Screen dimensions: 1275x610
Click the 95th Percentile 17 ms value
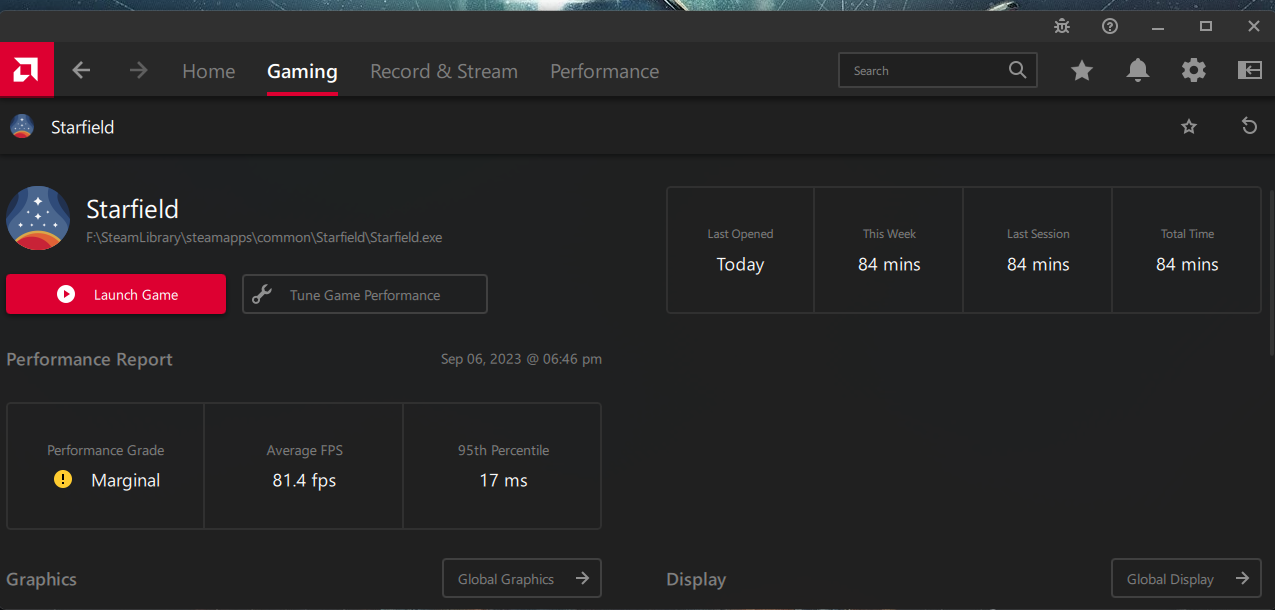[503, 480]
